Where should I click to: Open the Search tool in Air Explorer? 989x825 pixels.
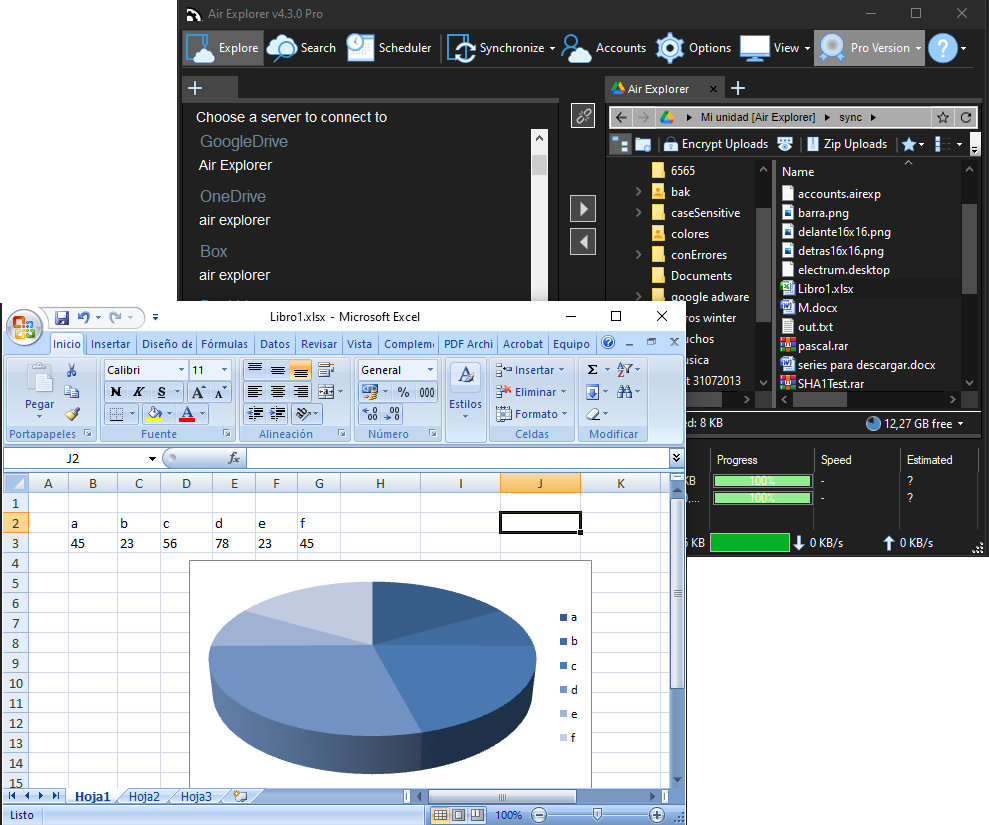pyautogui.click(x=301, y=48)
